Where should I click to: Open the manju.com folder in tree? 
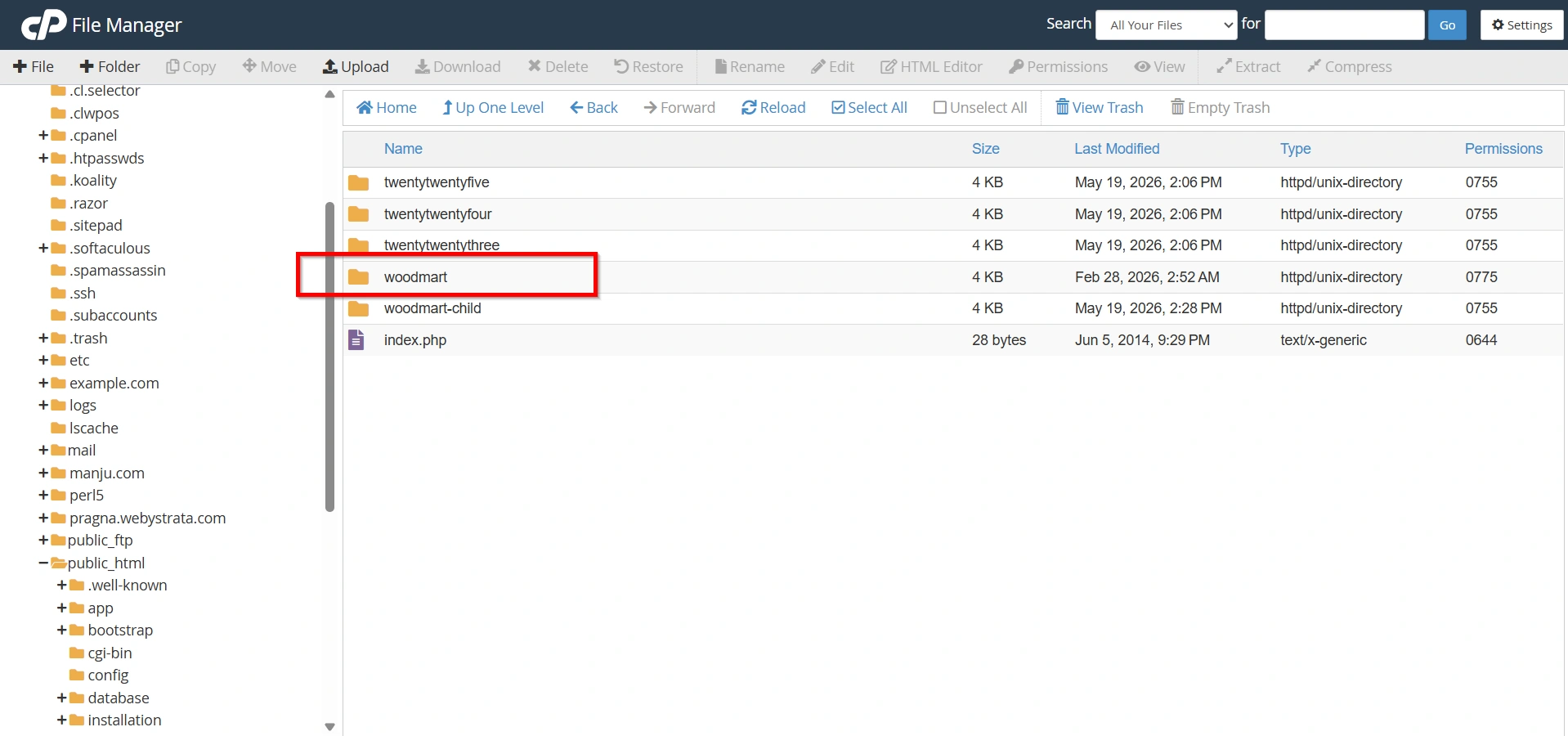[97, 473]
